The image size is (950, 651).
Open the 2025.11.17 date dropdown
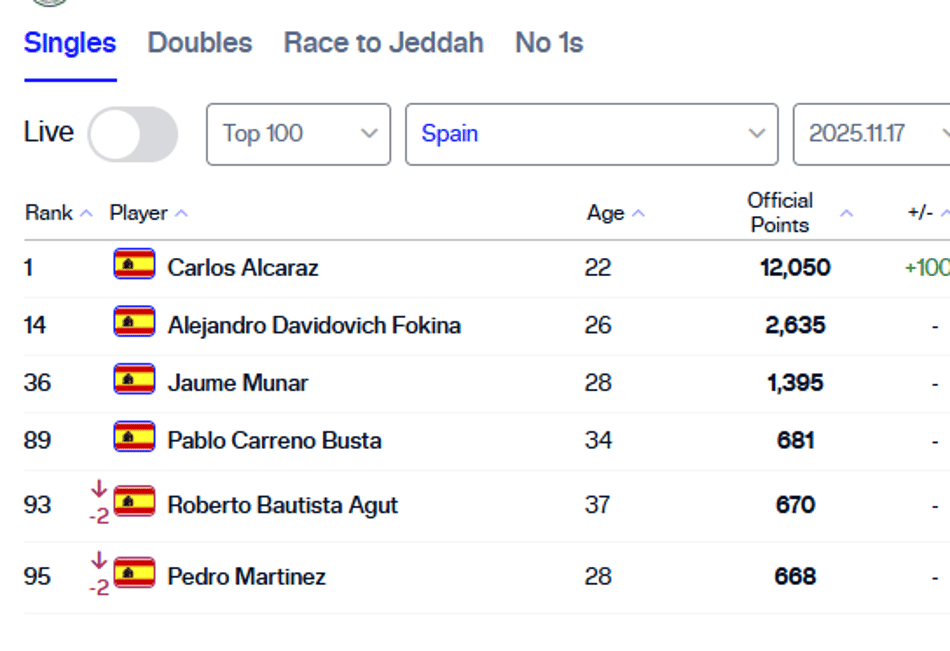(872, 134)
